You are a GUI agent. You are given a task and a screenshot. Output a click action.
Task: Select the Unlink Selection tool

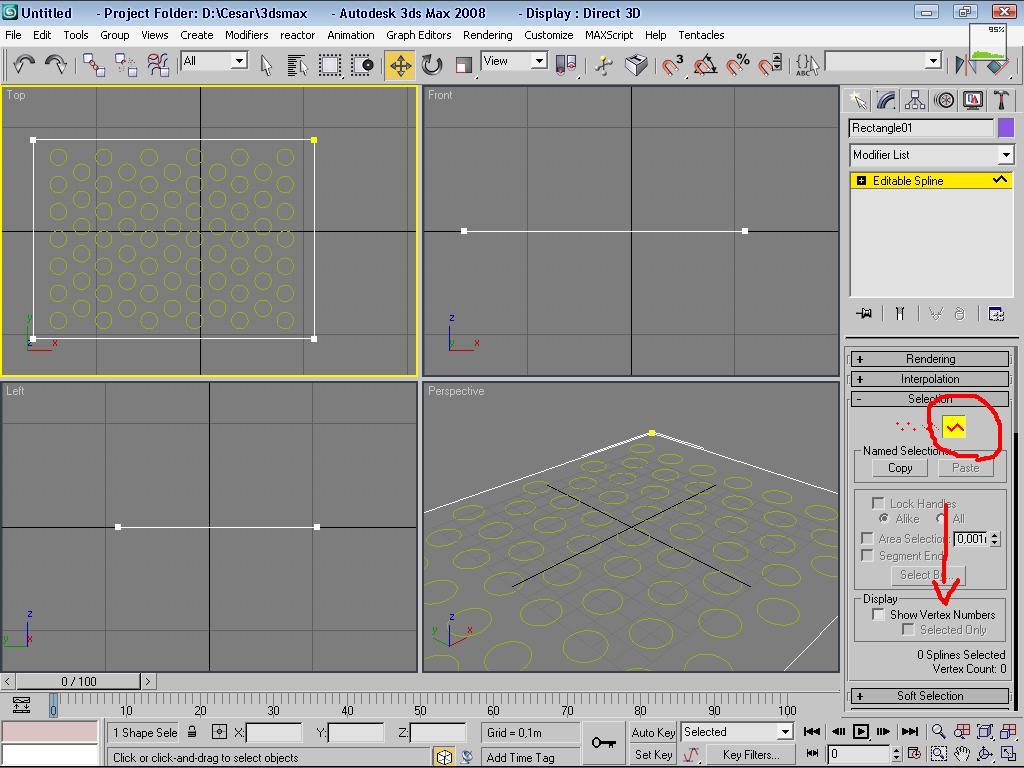pos(125,65)
